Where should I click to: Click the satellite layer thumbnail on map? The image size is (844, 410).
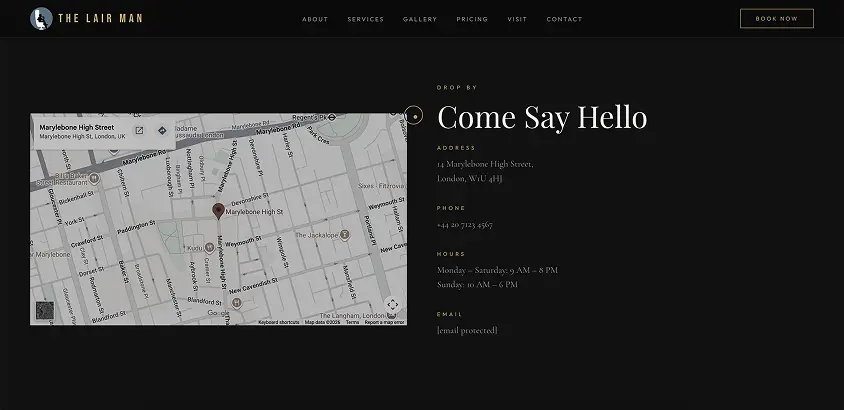coord(45,310)
